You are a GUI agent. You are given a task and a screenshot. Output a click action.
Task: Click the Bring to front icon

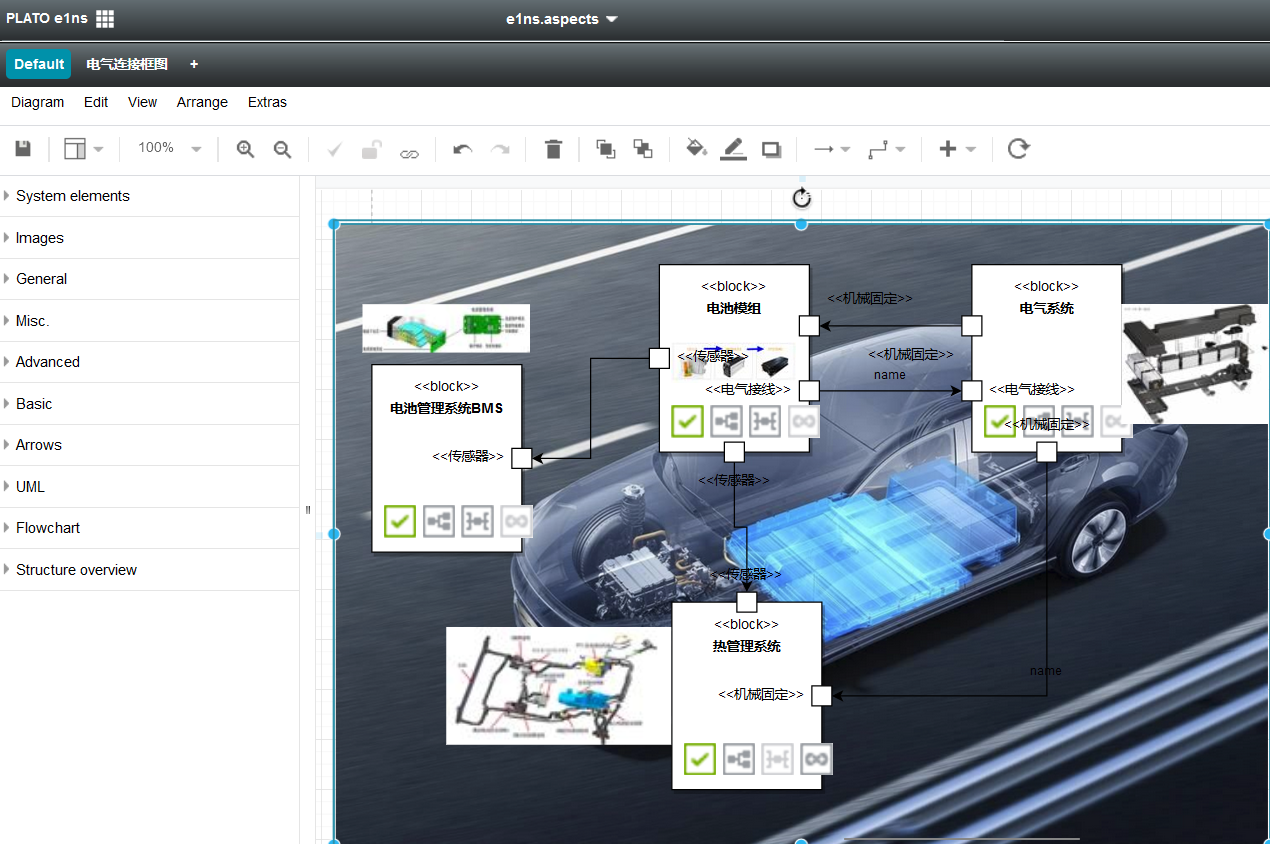605,149
